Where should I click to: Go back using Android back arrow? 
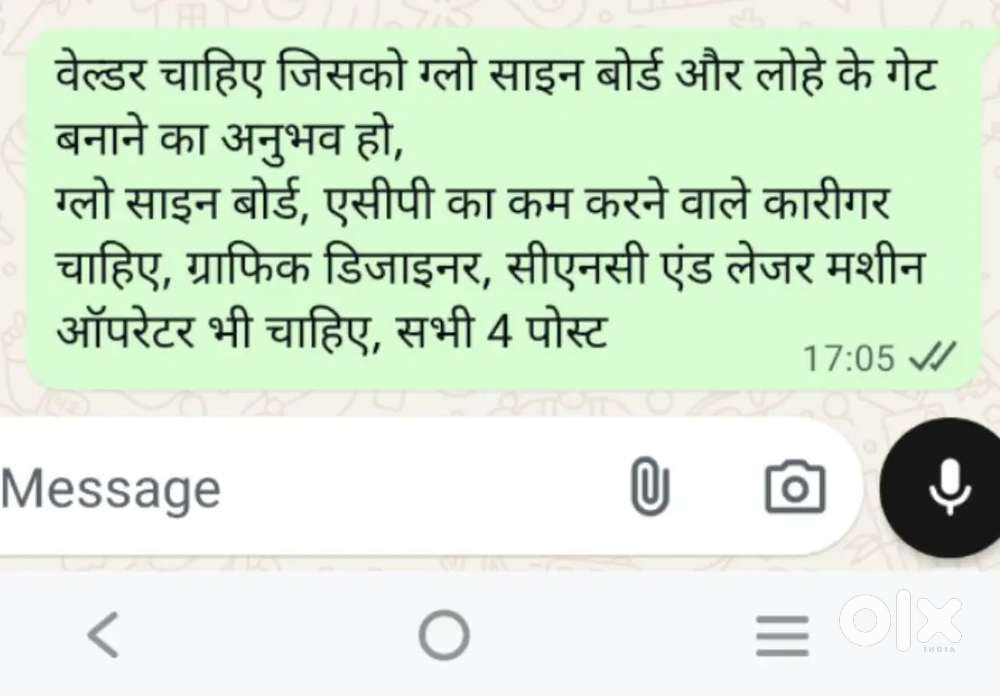point(103,634)
